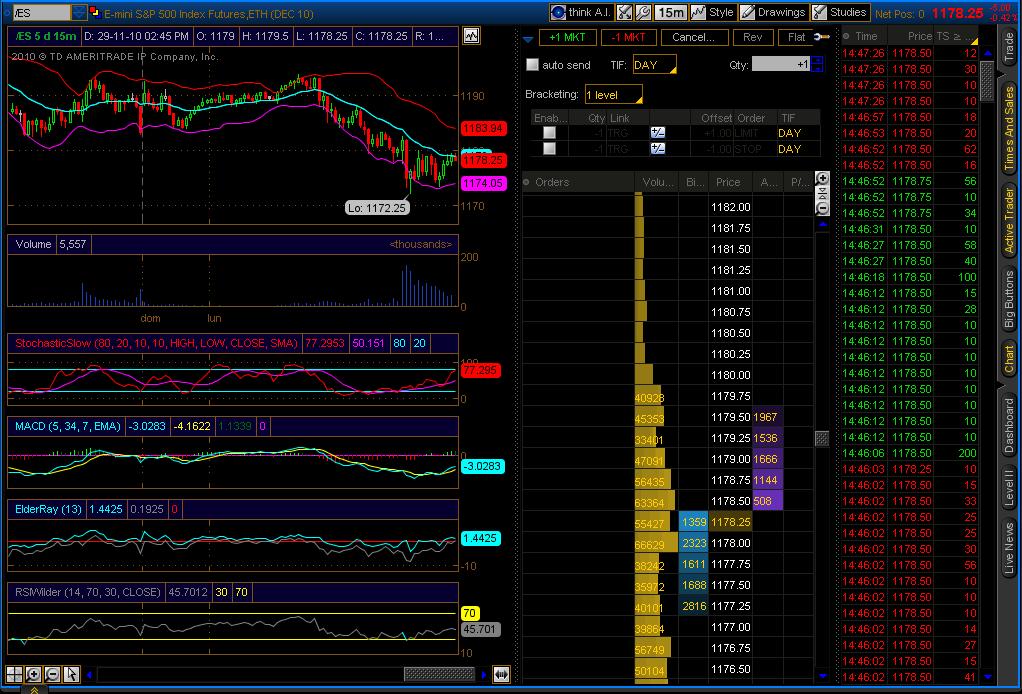Change TIF in the STOP bracket row

coord(796,149)
